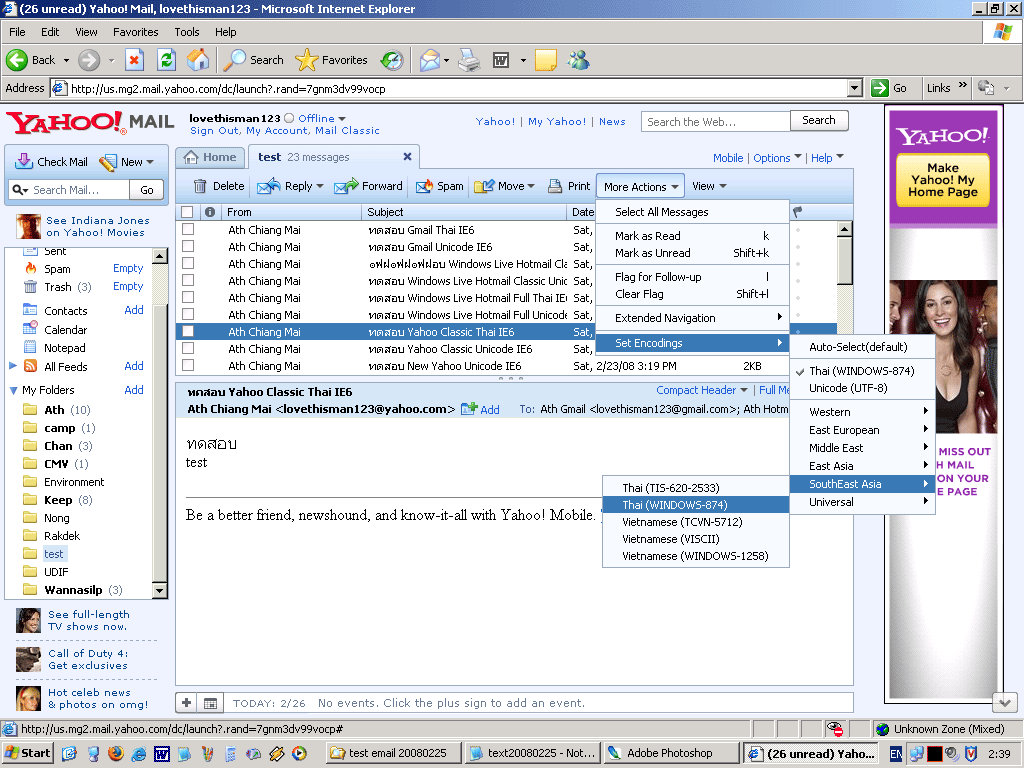This screenshot has width=1024, height=768.
Task: Click the Delete trash icon
Action: pos(200,186)
